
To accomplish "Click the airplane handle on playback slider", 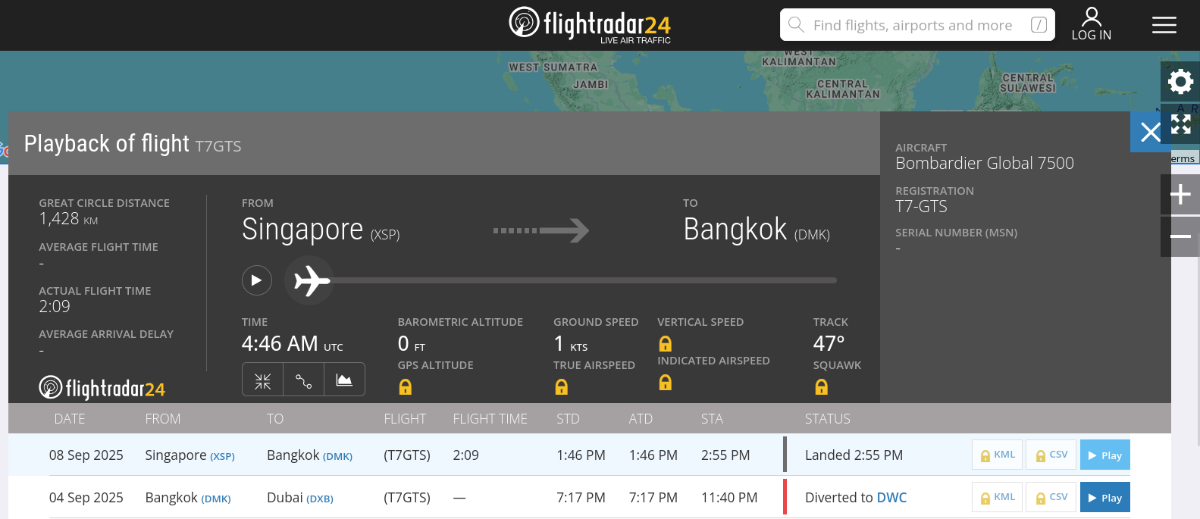I will [311, 281].
